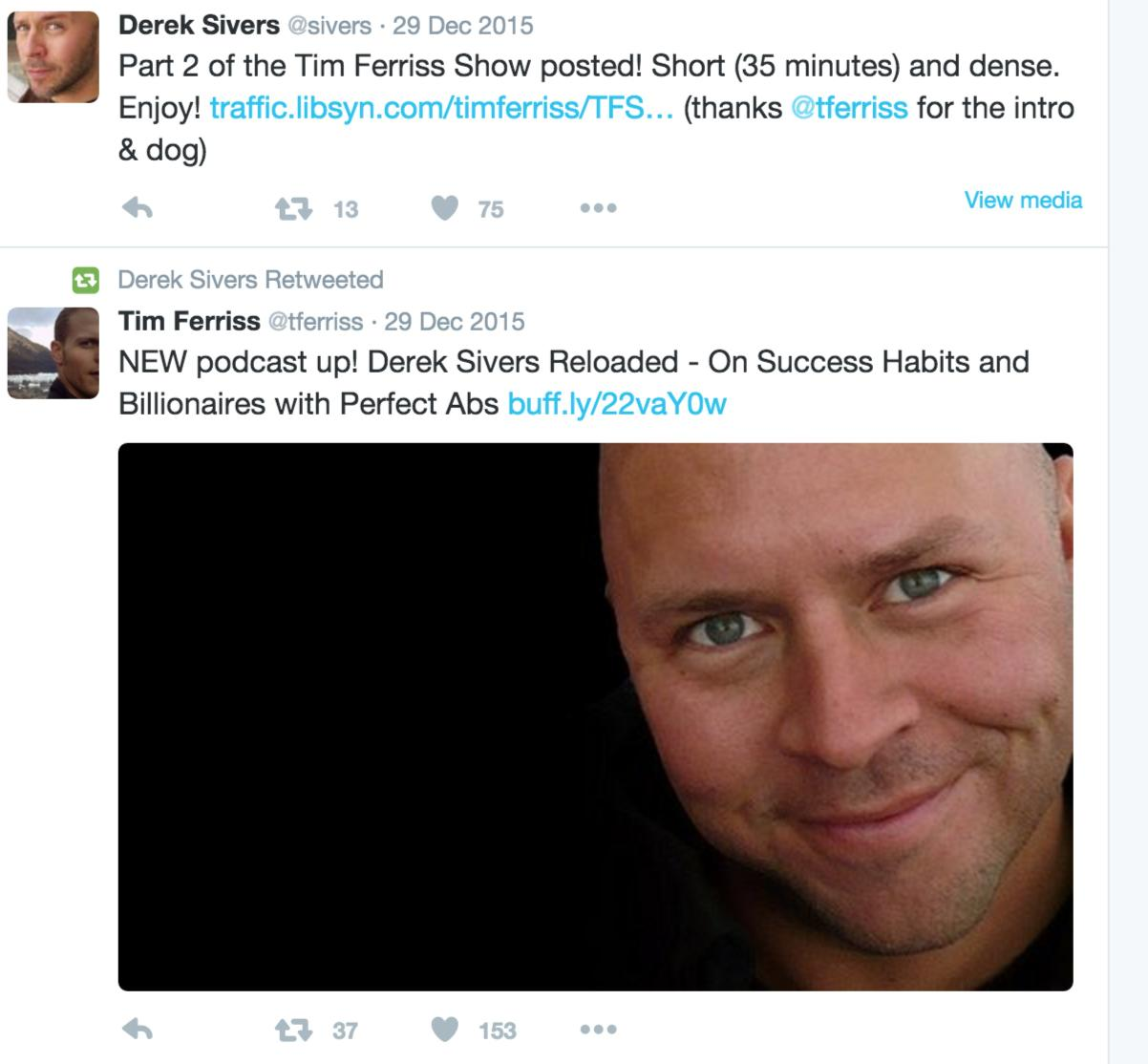This screenshot has width=1148, height=1064.
Task: Open Derek Sivers' profile picture
Action: 53,57
